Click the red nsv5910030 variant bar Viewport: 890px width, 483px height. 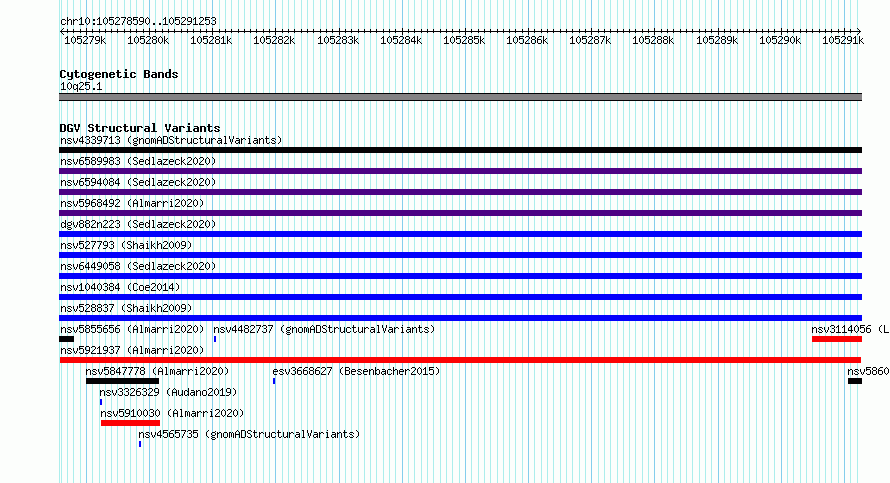pyautogui.click(x=130, y=423)
